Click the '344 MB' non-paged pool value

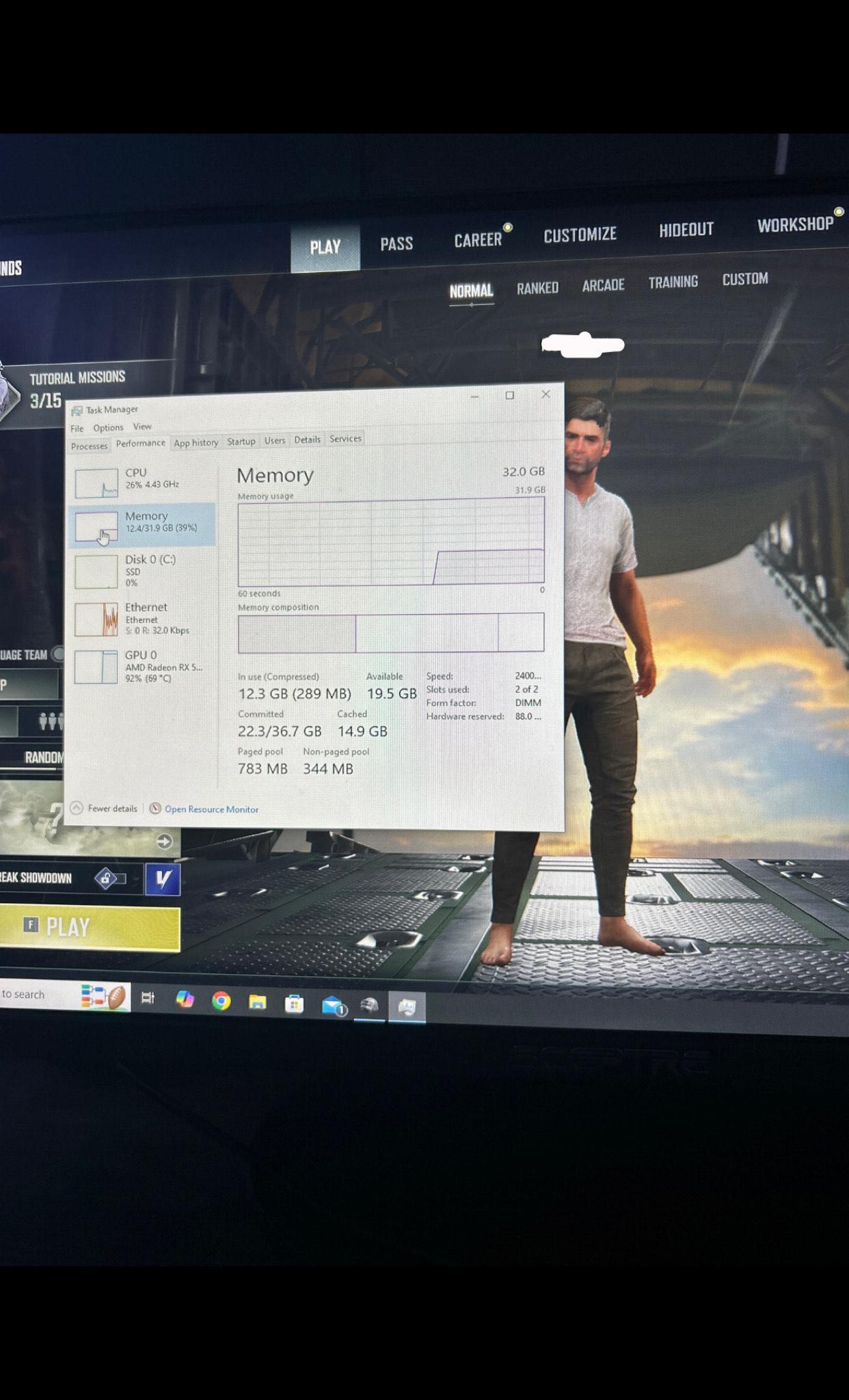(328, 769)
